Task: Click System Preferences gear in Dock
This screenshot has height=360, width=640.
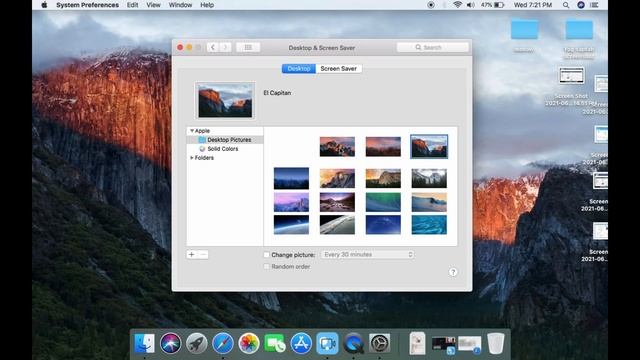Action: [380, 343]
